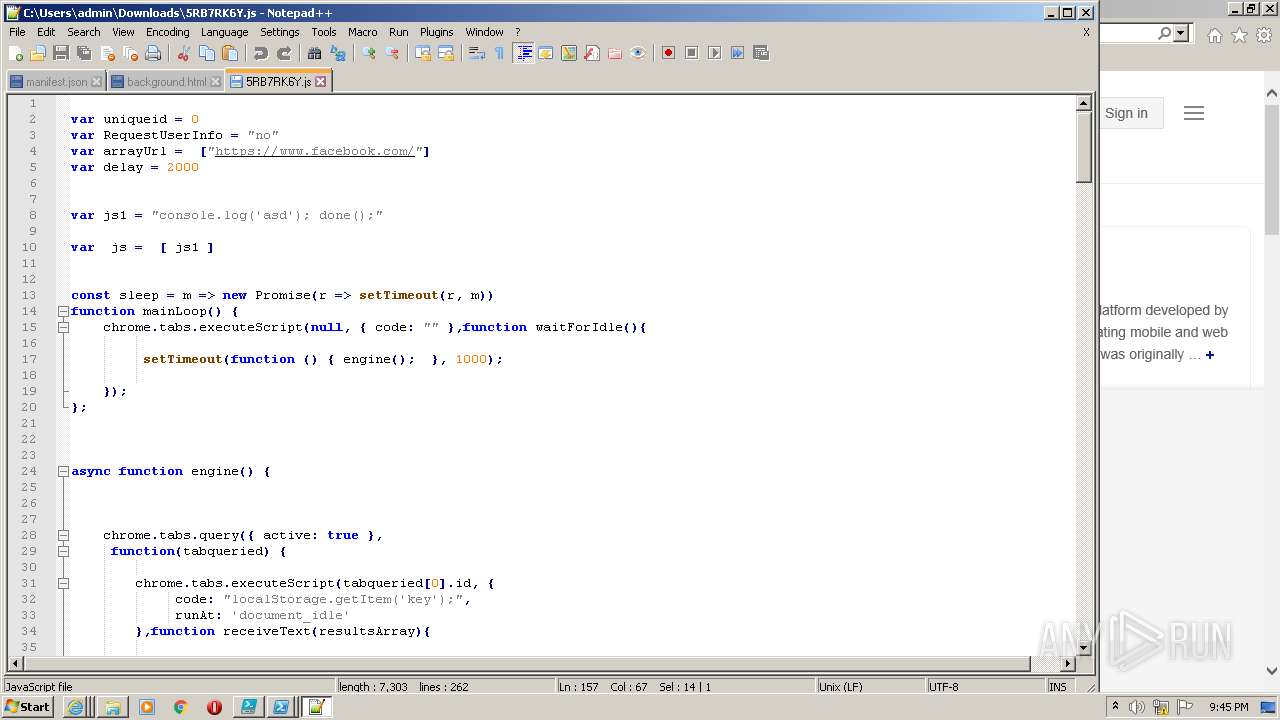Create a new document via toolbar icon
The height and width of the screenshot is (720, 1280).
16,53
